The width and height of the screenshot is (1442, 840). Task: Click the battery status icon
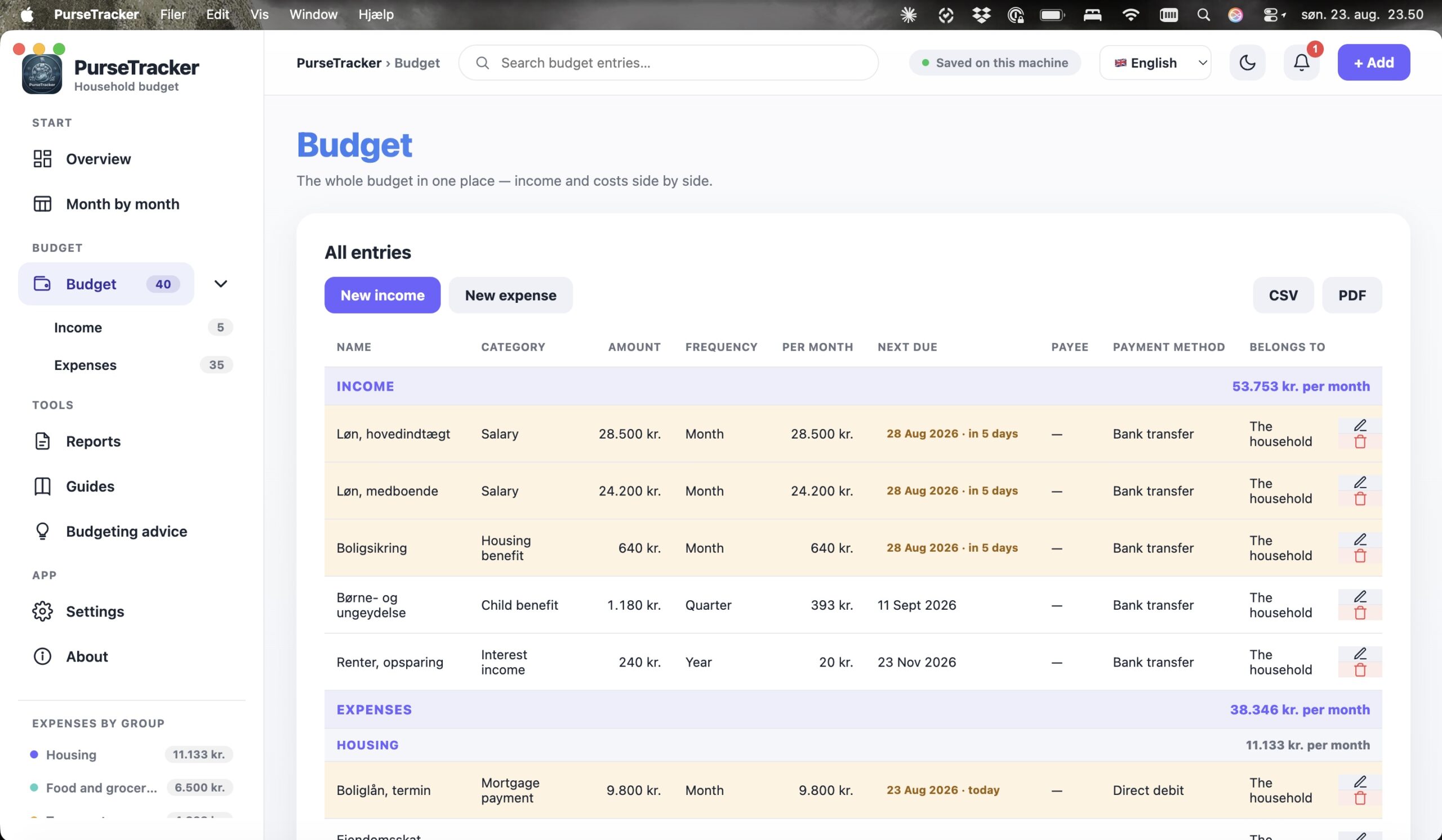point(1052,15)
